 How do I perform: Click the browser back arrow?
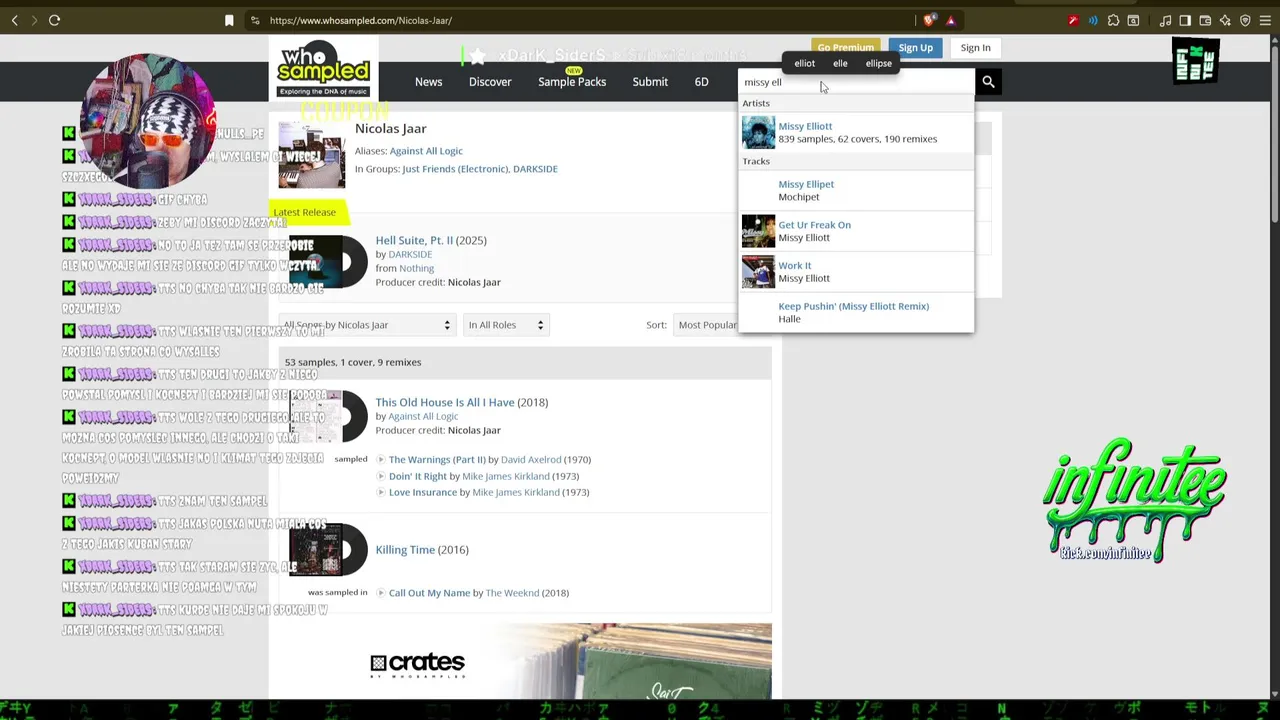pos(14,20)
